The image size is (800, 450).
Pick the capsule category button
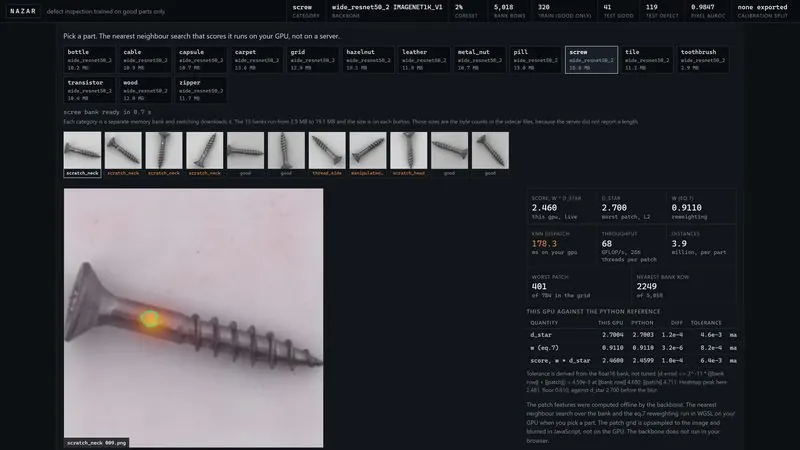(201, 60)
